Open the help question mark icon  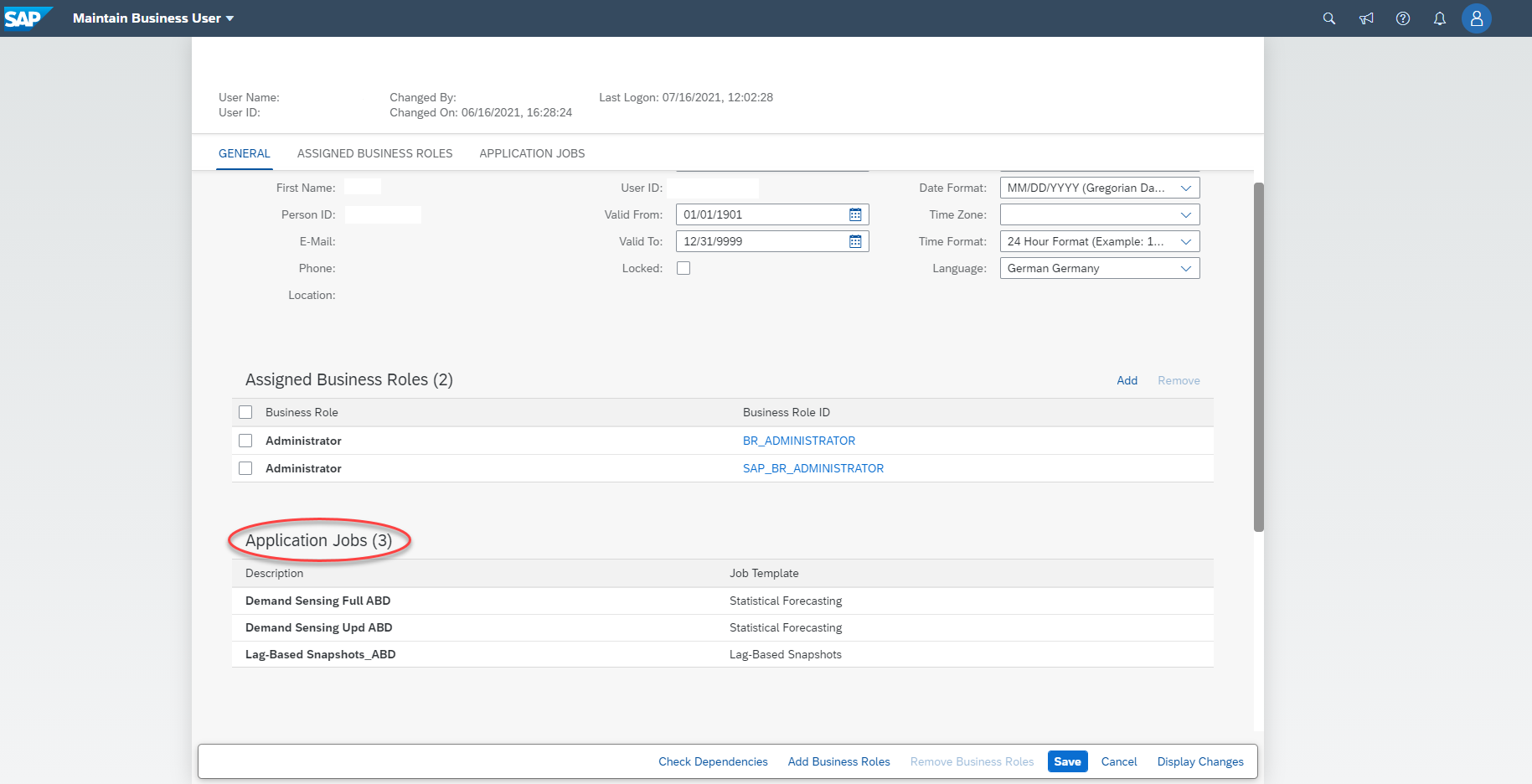(1403, 18)
